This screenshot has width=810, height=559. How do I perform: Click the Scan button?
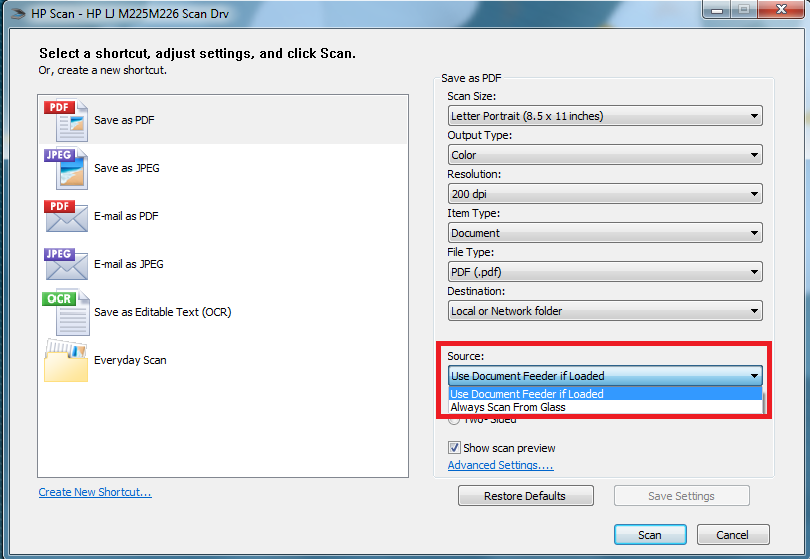[650, 535]
